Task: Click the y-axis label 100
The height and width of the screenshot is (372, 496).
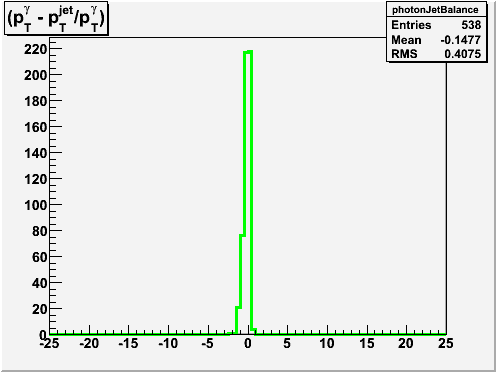Action: [35, 205]
